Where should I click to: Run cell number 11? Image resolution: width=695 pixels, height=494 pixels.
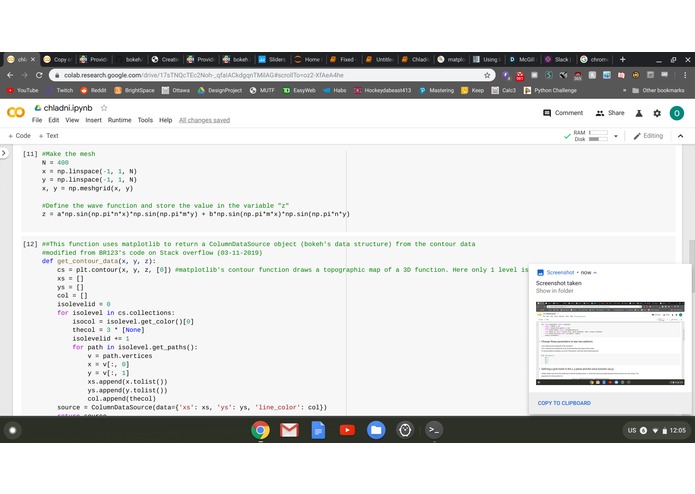(x=30, y=154)
